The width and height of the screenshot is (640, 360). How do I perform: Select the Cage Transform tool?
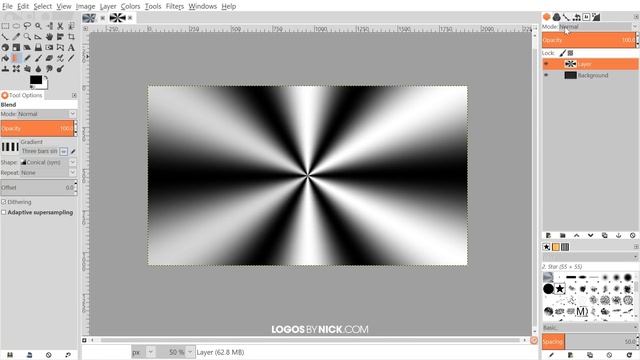pyautogui.click(x=60, y=47)
